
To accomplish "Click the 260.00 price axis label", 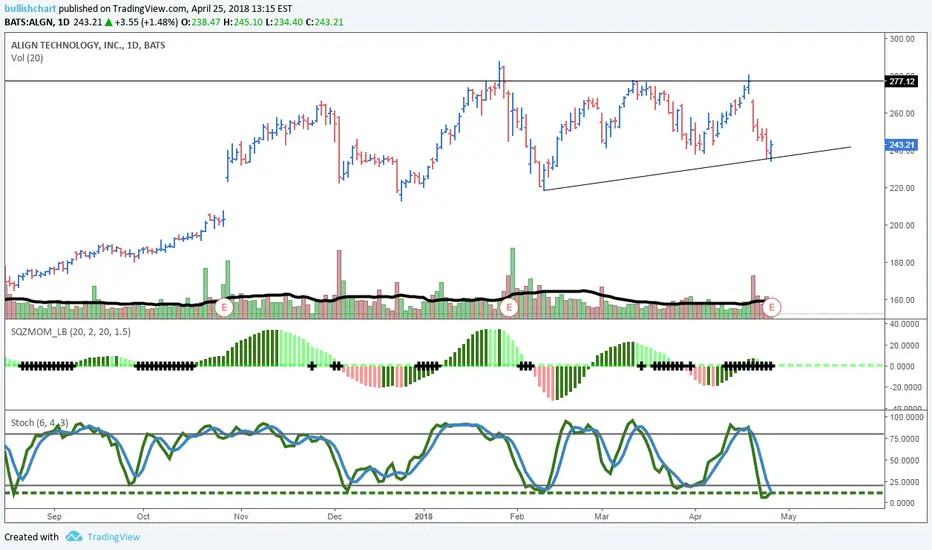I will tap(902, 114).
